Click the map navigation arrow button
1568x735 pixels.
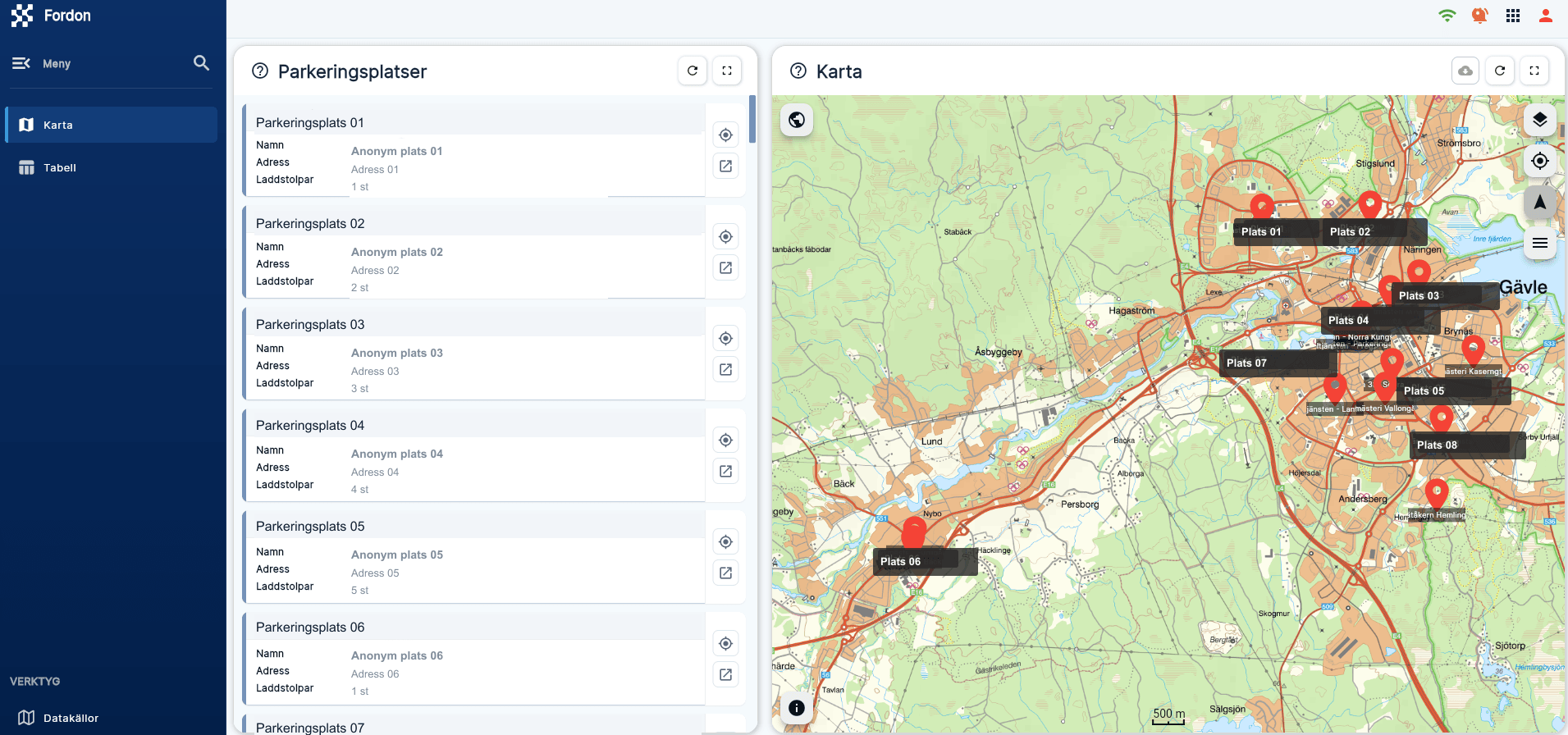1540,202
